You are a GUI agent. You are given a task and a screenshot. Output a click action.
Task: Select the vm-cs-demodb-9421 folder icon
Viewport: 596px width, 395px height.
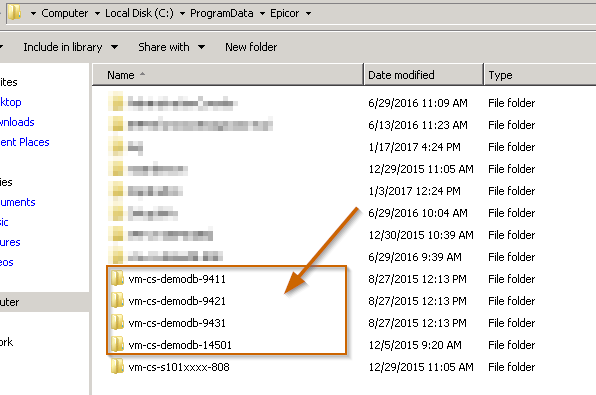pos(117,300)
